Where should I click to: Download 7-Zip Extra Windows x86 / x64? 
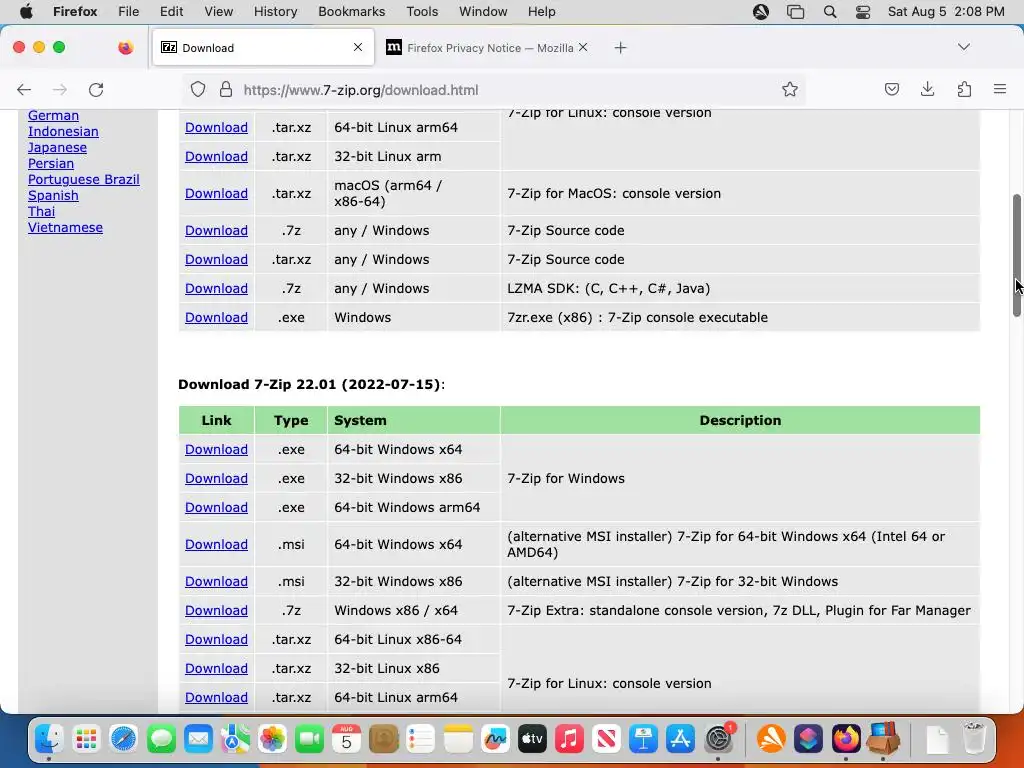tap(216, 611)
